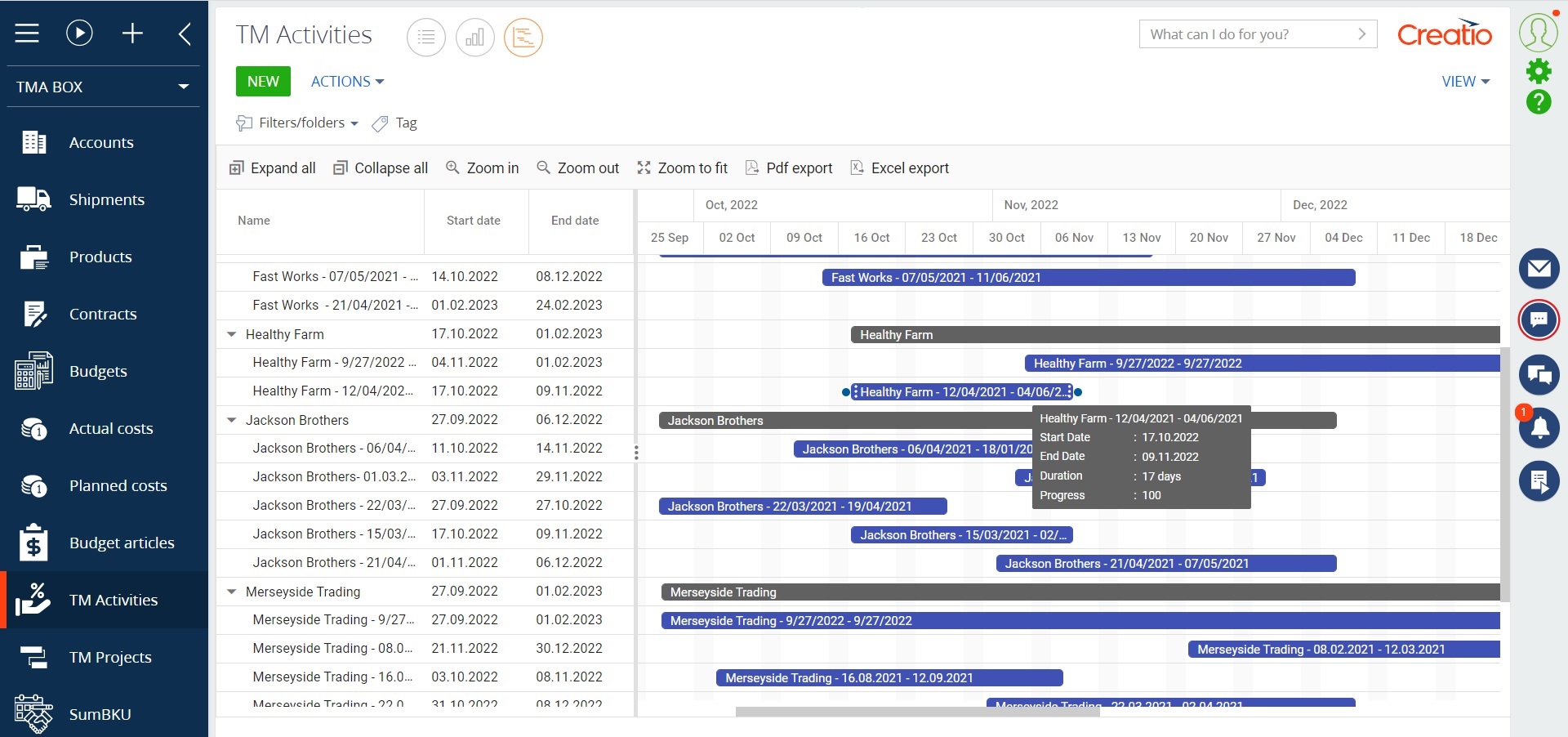Click the back arrow next to New button
The width and height of the screenshot is (1568, 737).
185,33
